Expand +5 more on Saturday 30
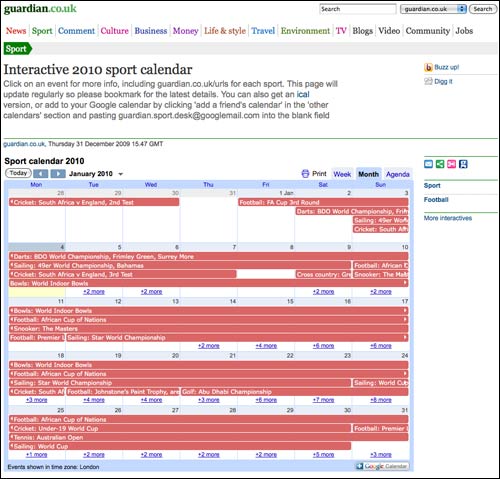This screenshot has width=500, height=479. pos(323,454)
